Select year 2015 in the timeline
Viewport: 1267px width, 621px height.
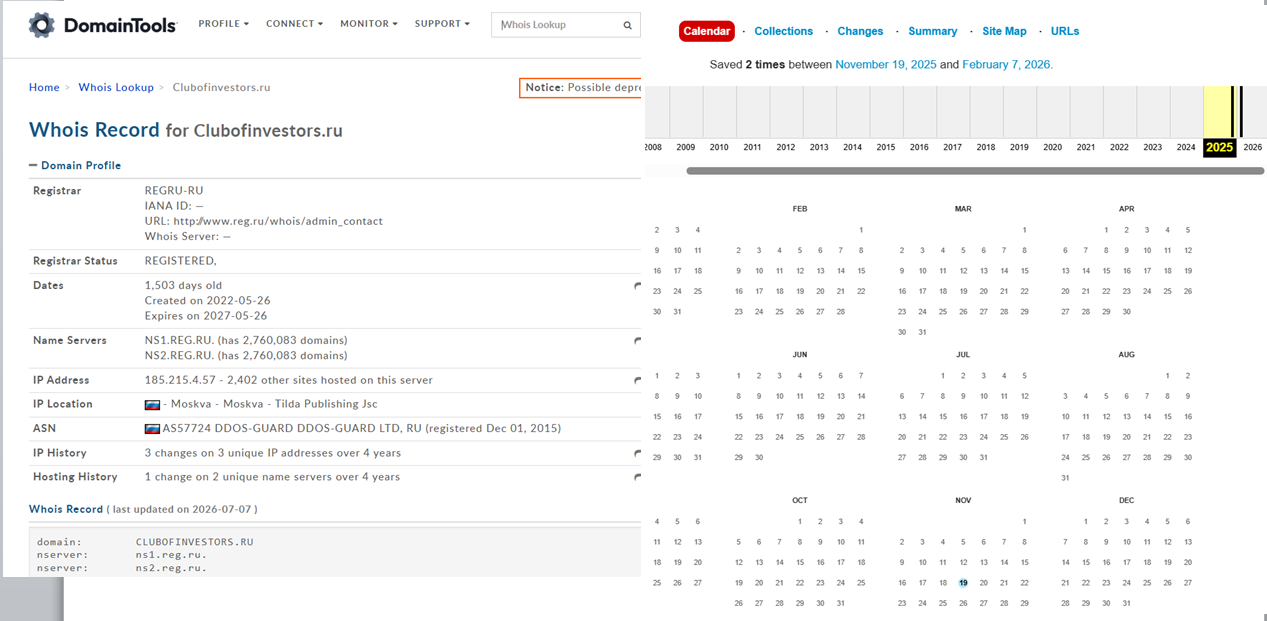886,148
